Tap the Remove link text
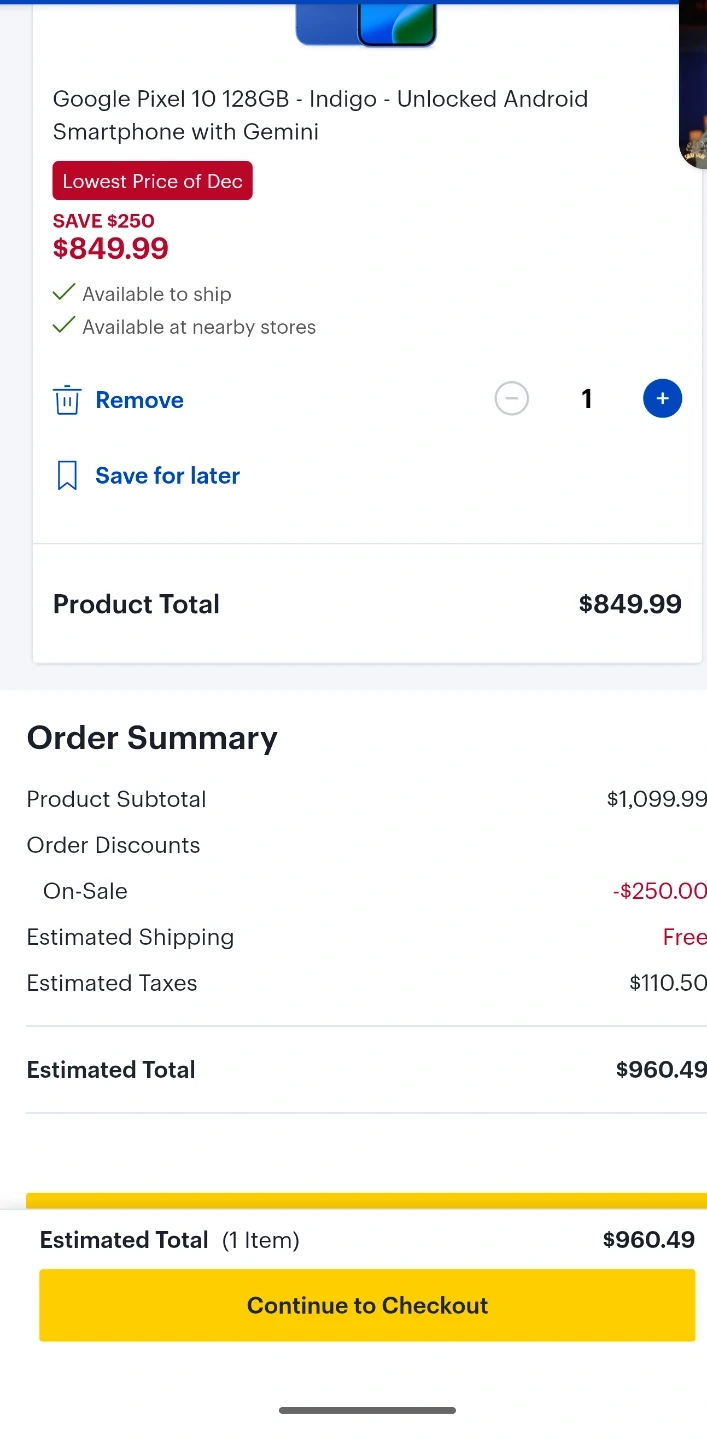The image size is (707, 1440). click(139, 400)
